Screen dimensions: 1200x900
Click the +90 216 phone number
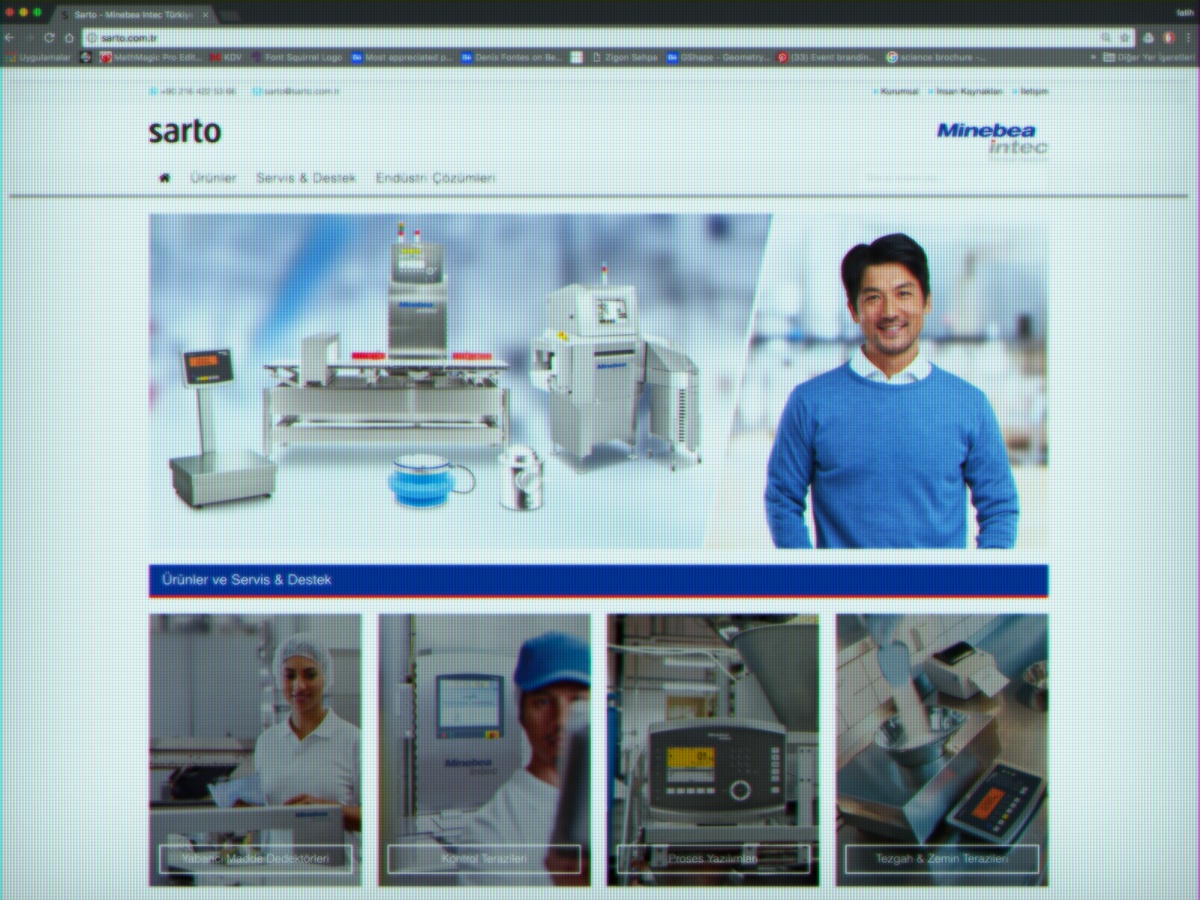point(198,91)
